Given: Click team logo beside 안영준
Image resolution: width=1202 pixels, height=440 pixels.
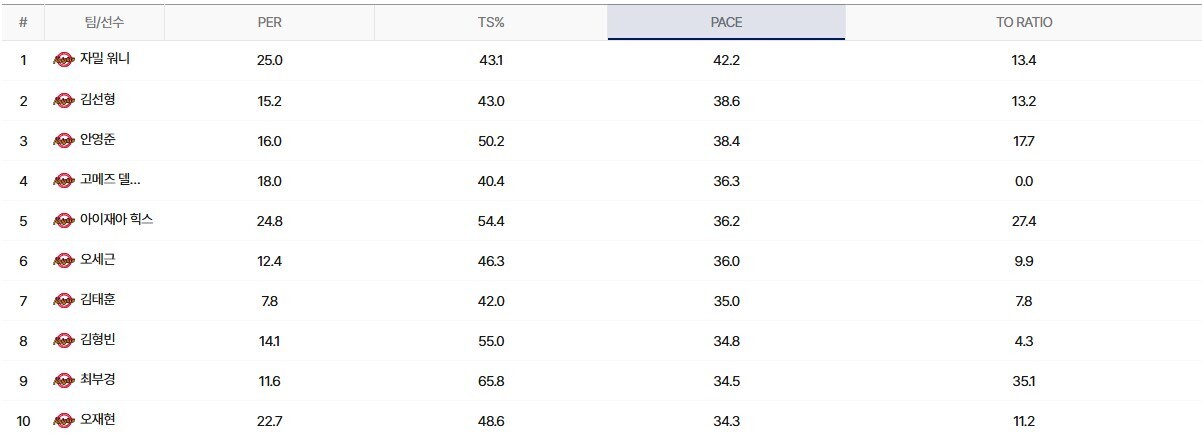Looking at the screenshot, I should tap(64, 140).
